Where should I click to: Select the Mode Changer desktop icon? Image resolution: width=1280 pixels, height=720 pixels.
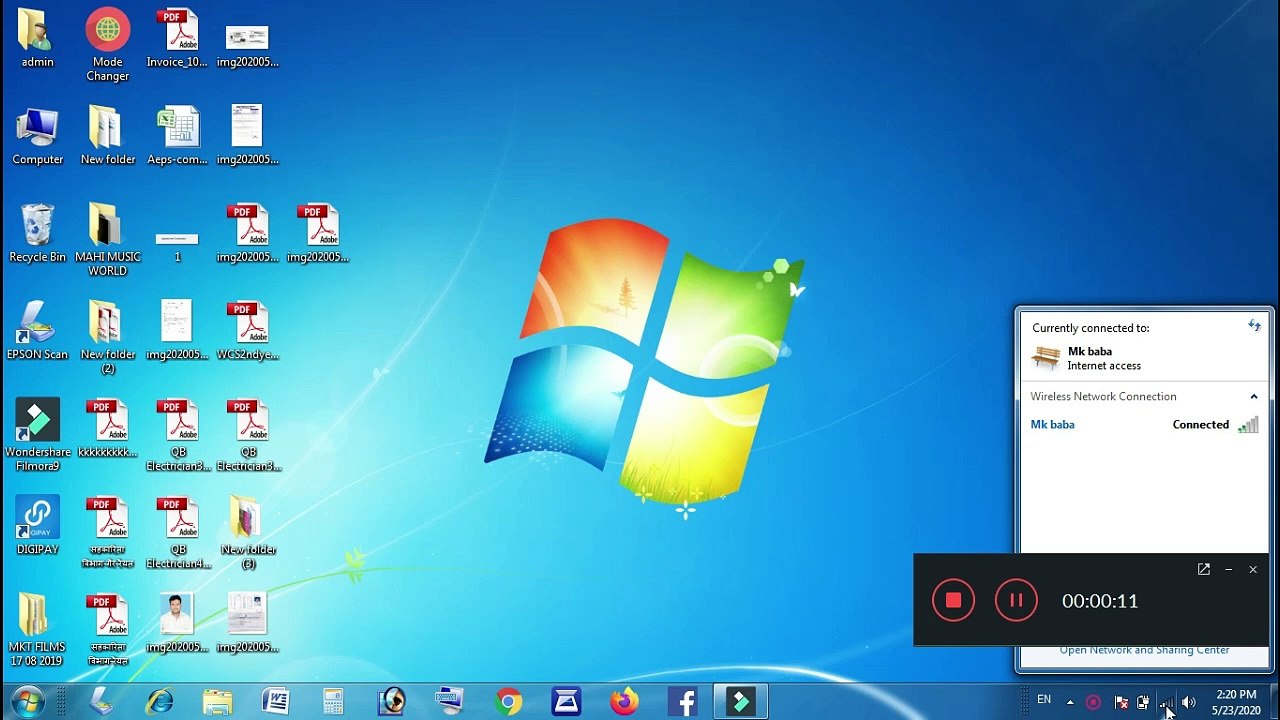click(x=107, y=44)
